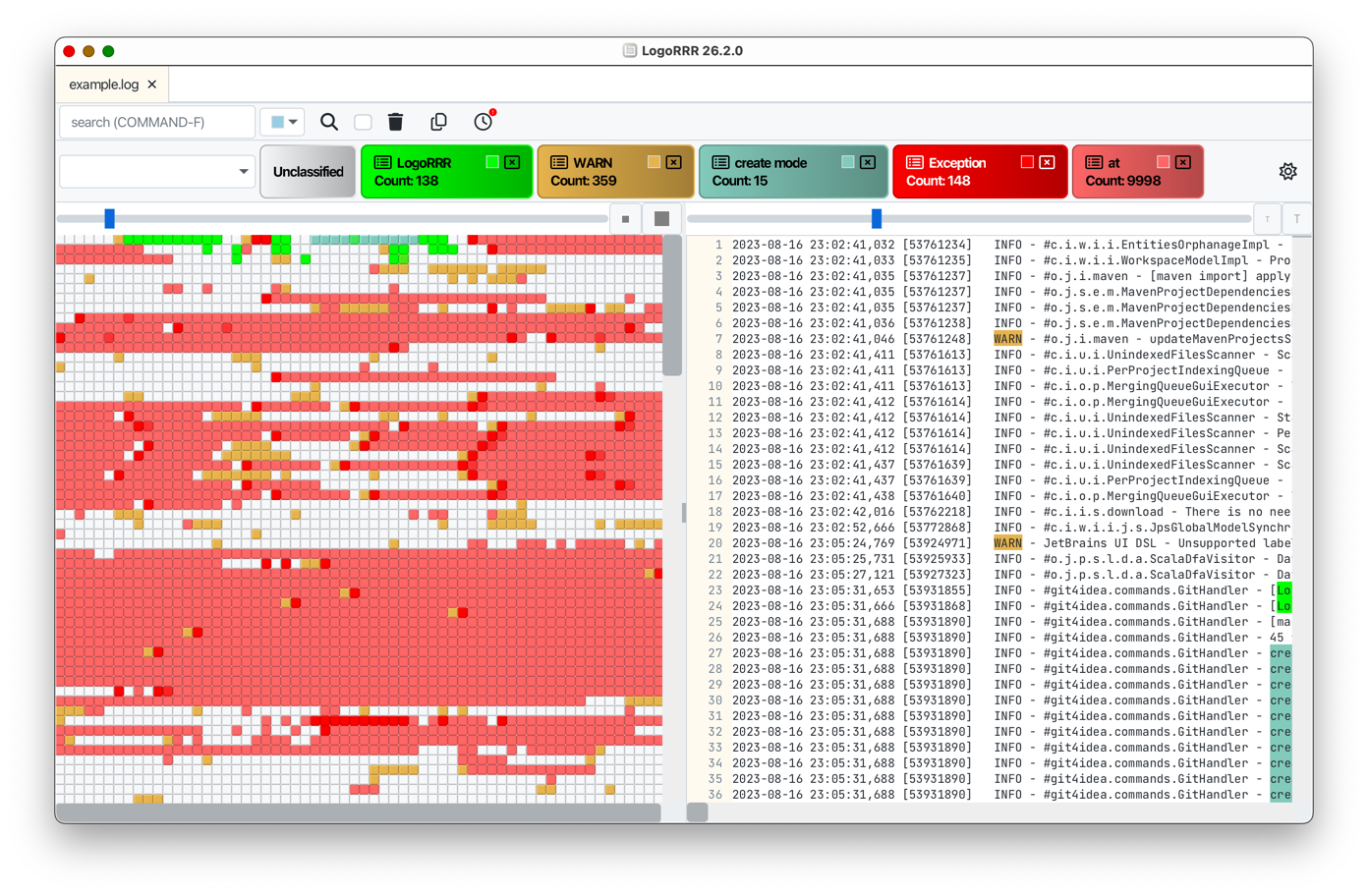
Task: Click light red swatch on 'at' filter
Action: pos(1163,162)
